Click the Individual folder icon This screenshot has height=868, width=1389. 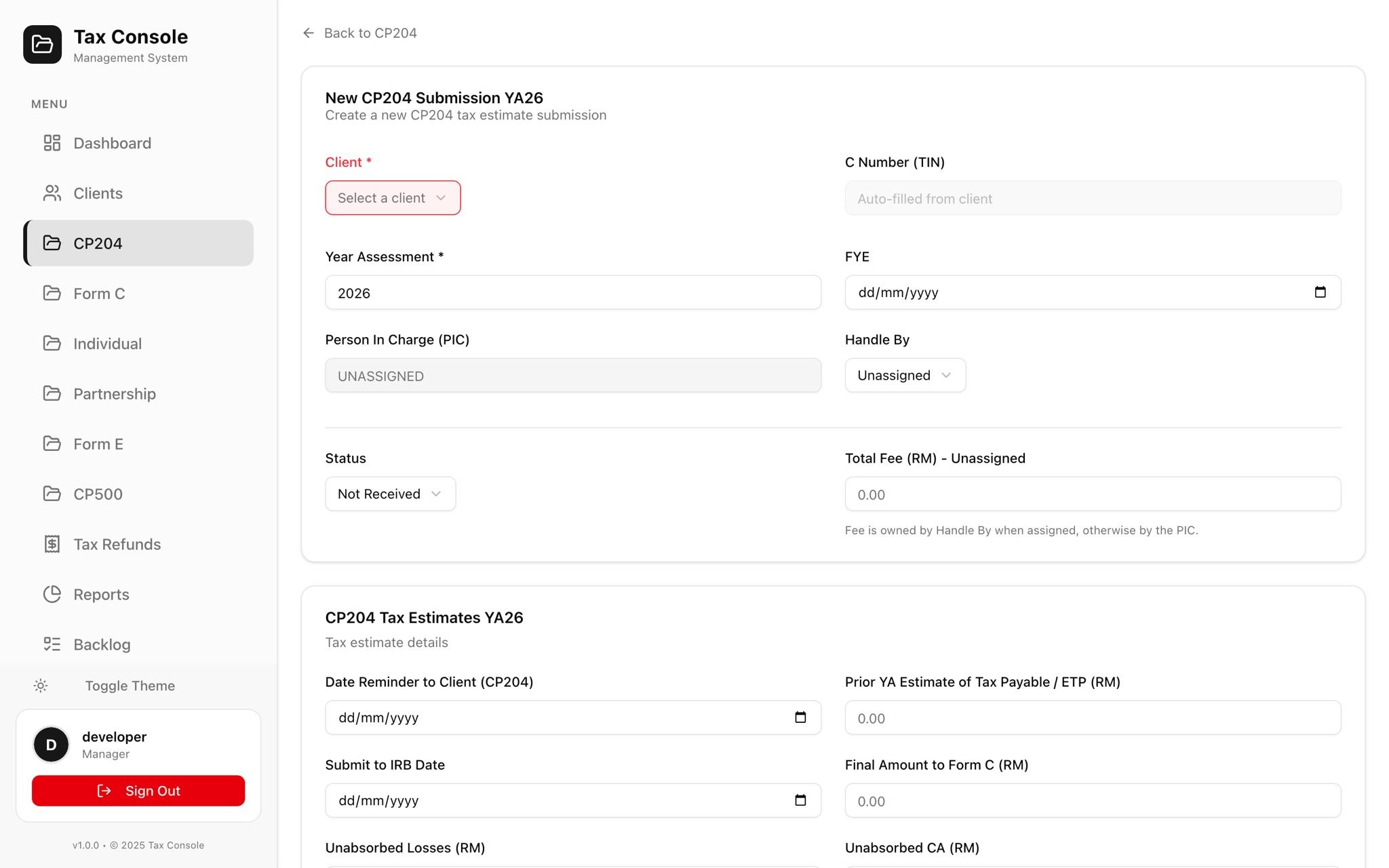coord(52,343)
